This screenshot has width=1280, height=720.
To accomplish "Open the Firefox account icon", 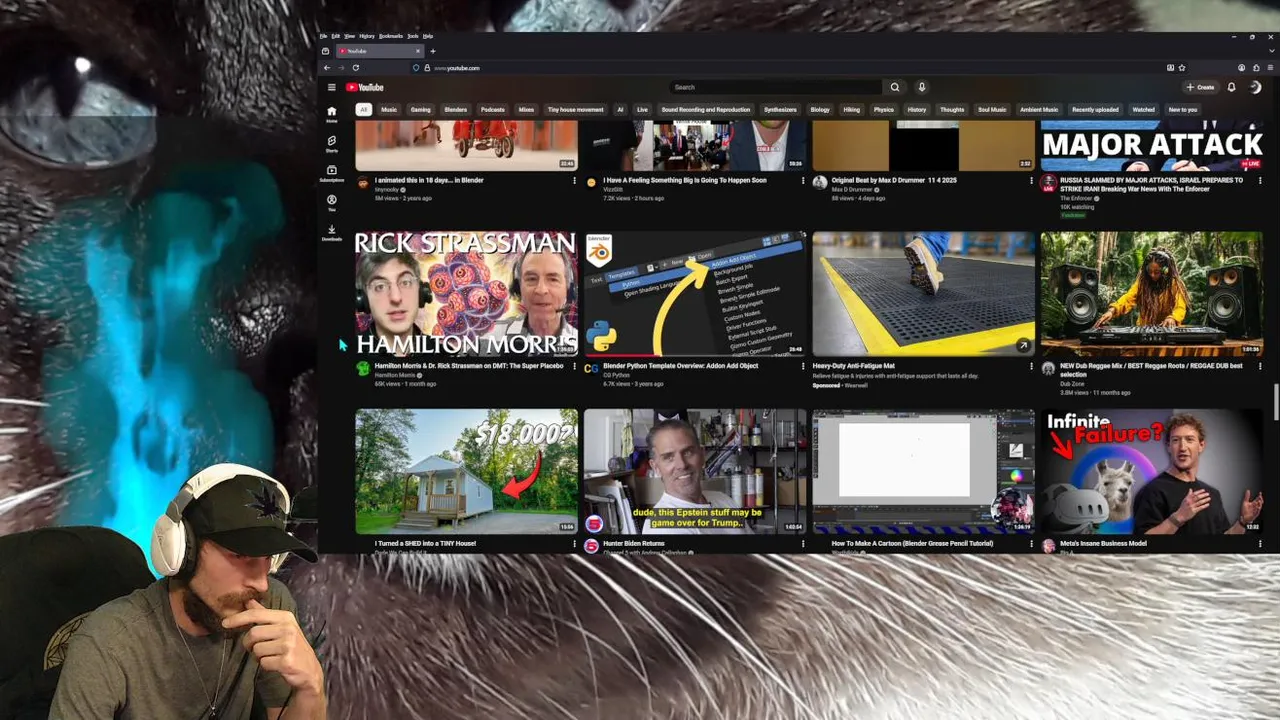I will [1242, 68].
